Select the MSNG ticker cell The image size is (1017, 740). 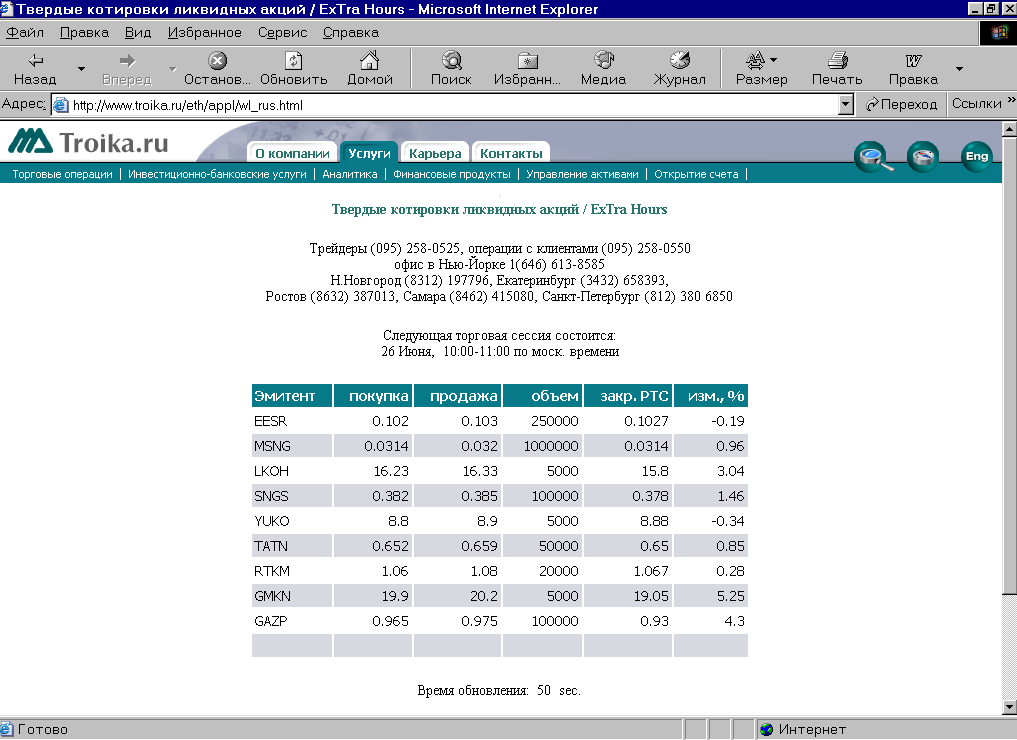292,446
